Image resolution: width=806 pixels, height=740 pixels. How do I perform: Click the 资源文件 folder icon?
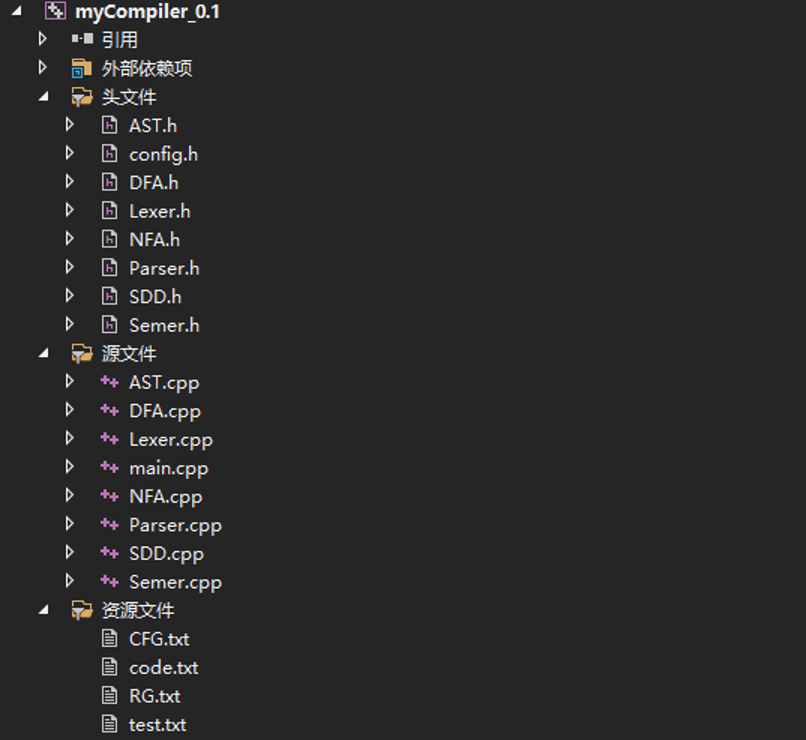click(x=82, y=610)
